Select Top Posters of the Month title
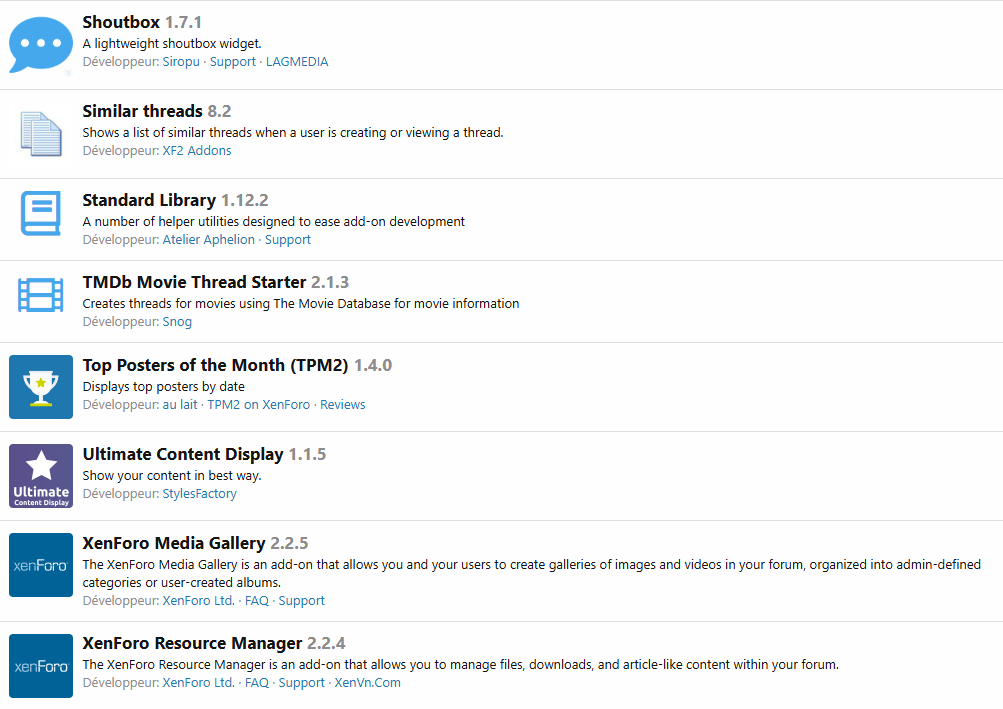1003x709 pixels. click(216, 365)
